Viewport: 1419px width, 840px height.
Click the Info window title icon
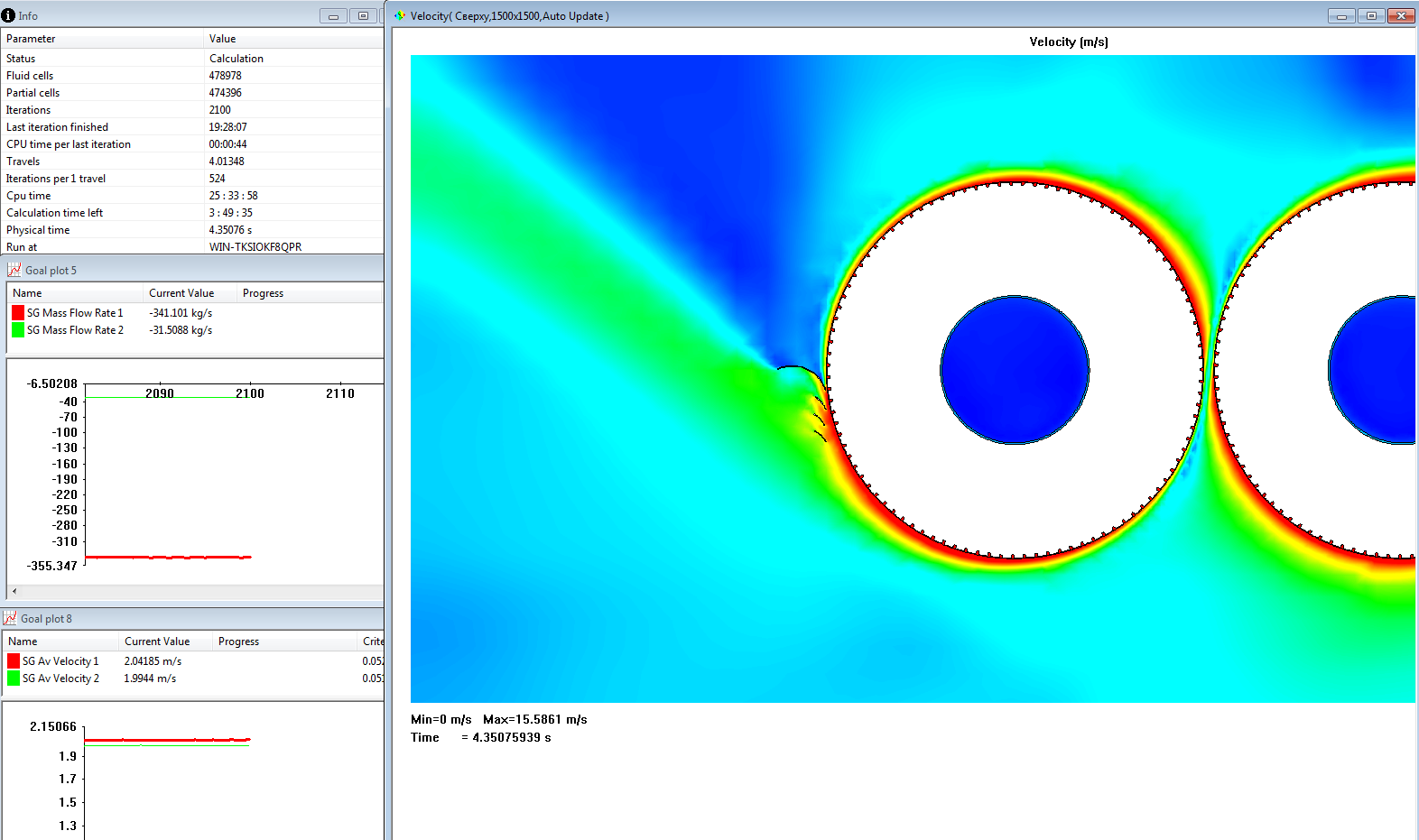click(9, 15)
